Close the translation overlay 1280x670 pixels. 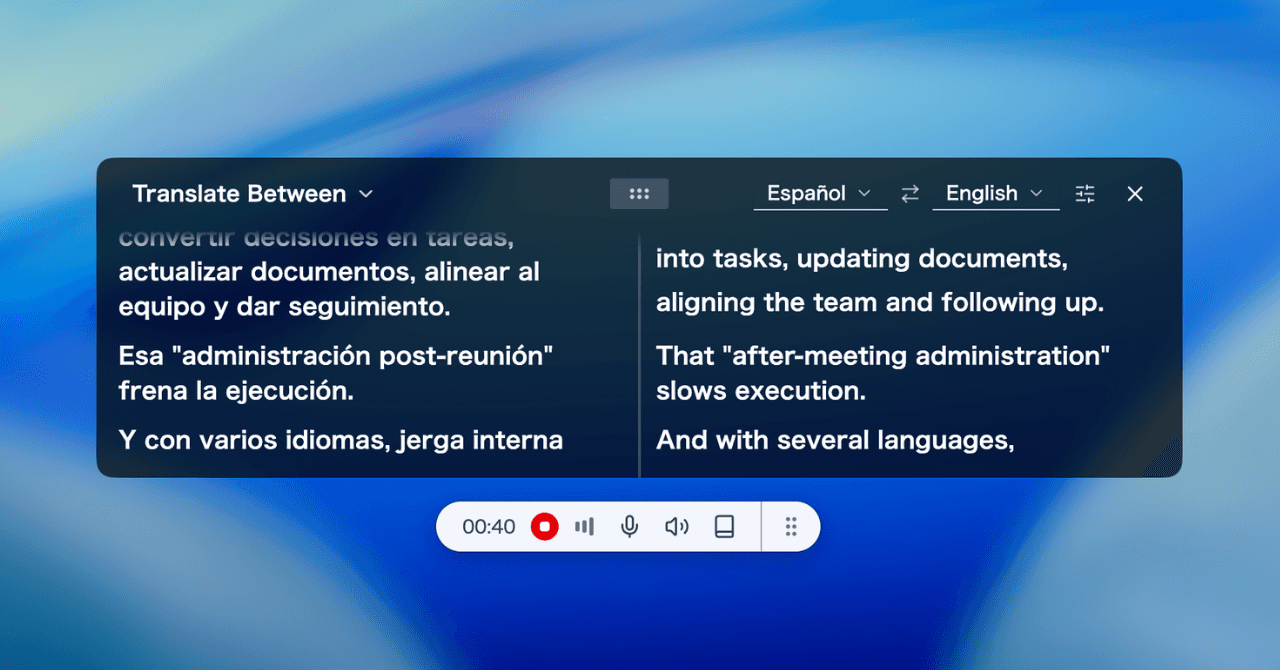(1134, 193)
